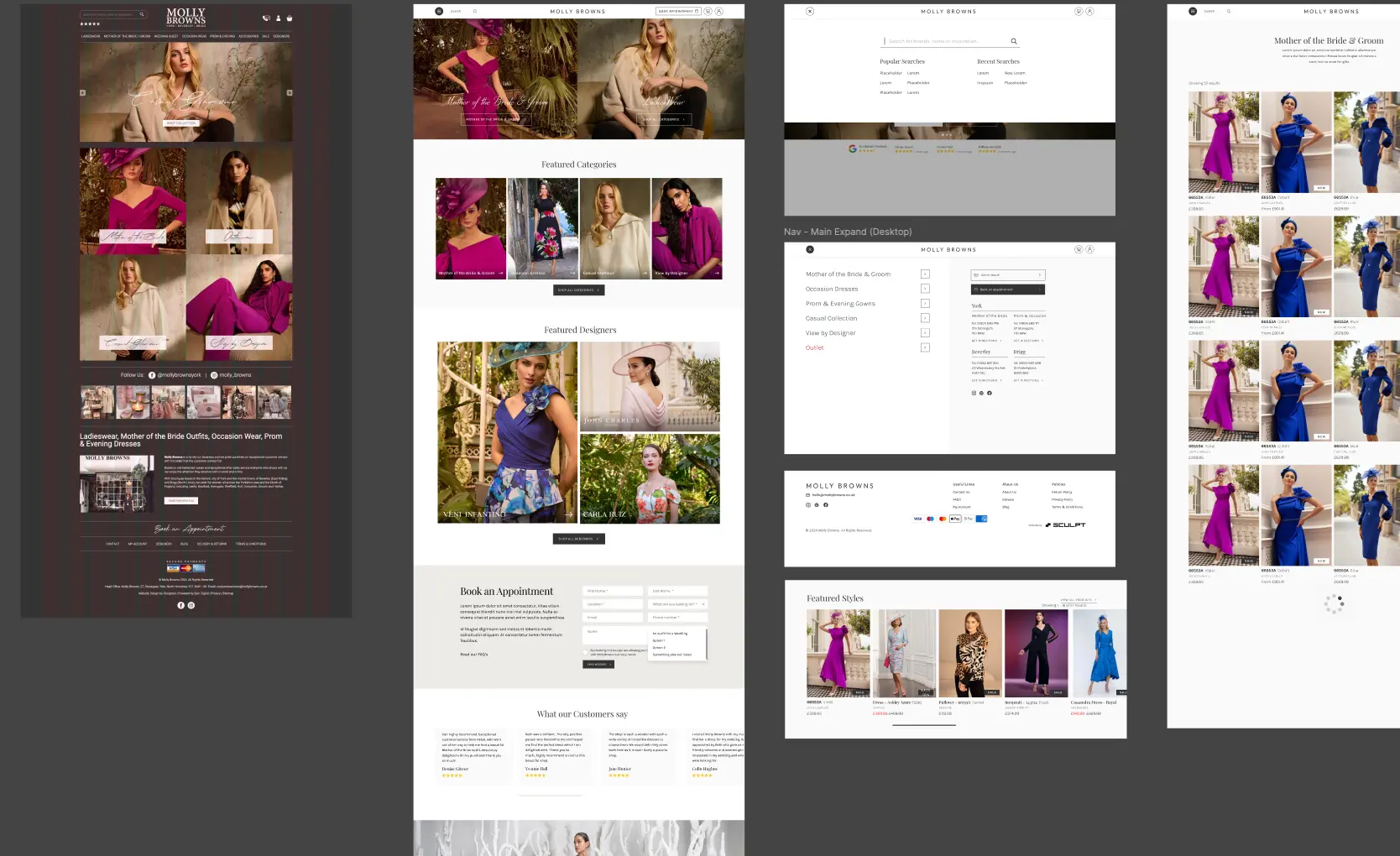This screenshot has height=856, width=1400.
Task: Expand the red Outlet chevron in the nav
Action: pos(925,347)
